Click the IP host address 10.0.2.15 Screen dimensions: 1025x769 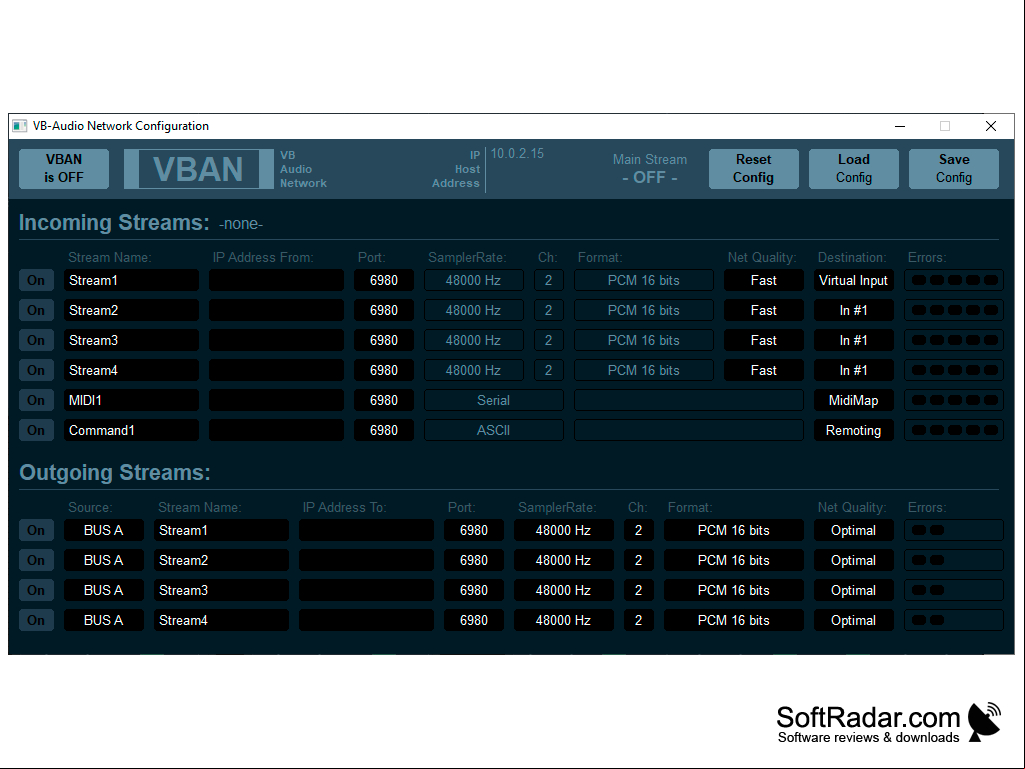tap(517, 154)
